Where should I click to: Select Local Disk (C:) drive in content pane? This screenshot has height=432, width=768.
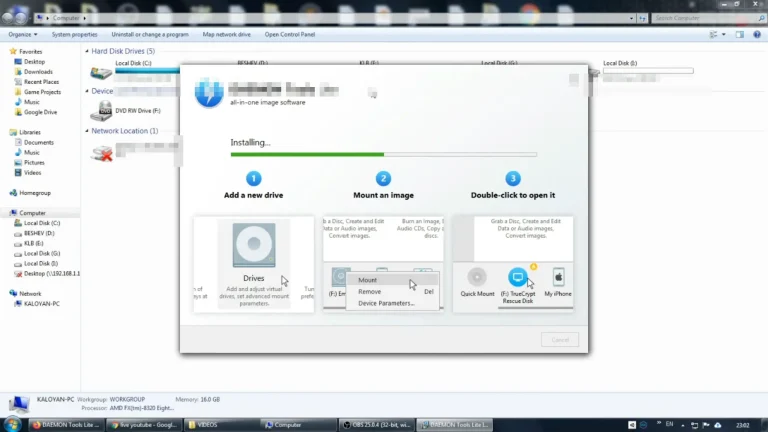point(101,72)
